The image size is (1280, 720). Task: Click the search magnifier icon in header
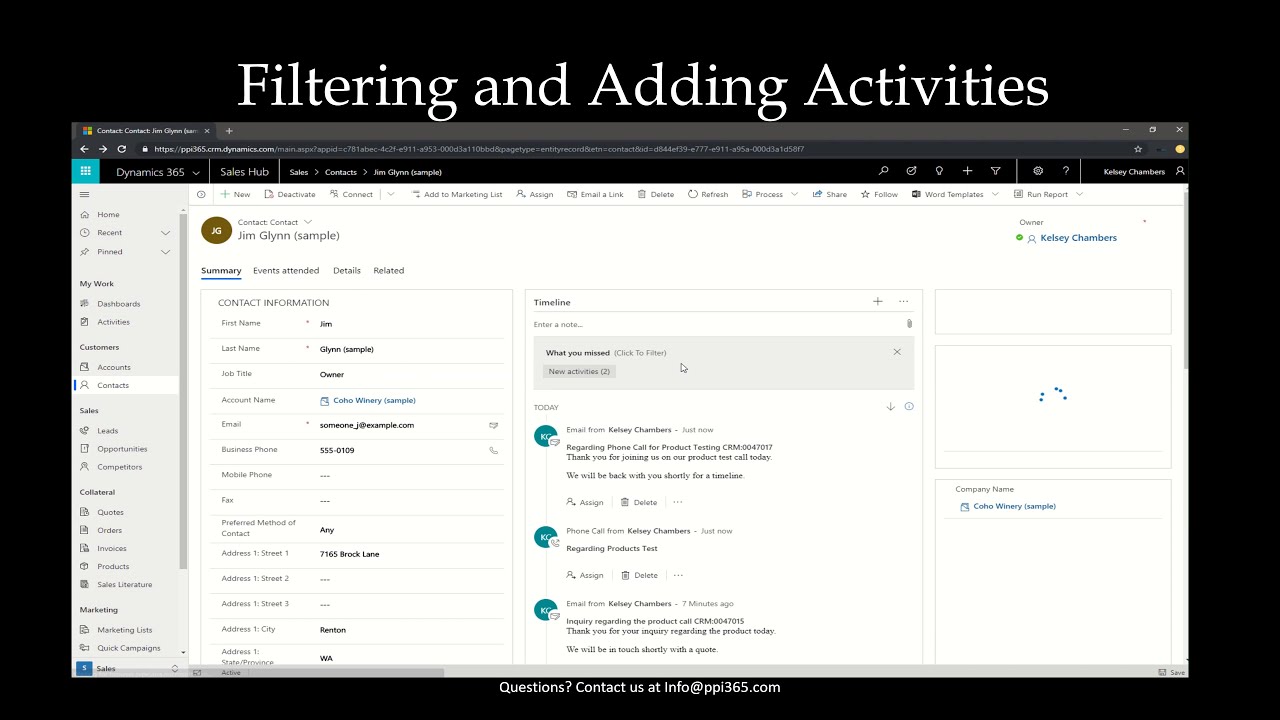click(x=883, y=171)
